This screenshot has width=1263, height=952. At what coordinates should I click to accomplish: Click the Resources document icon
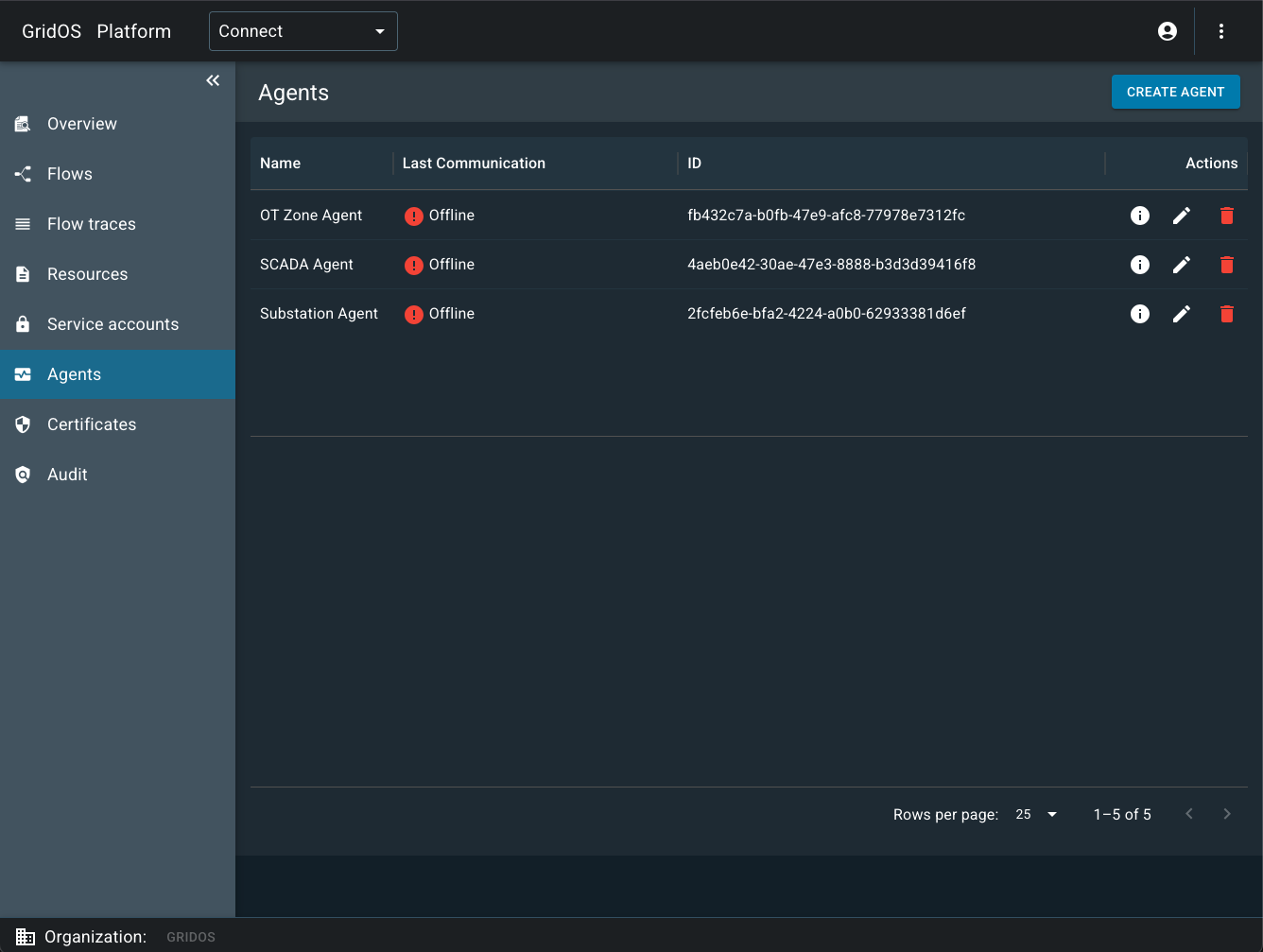pyautogui.click(x=23, y=274)
